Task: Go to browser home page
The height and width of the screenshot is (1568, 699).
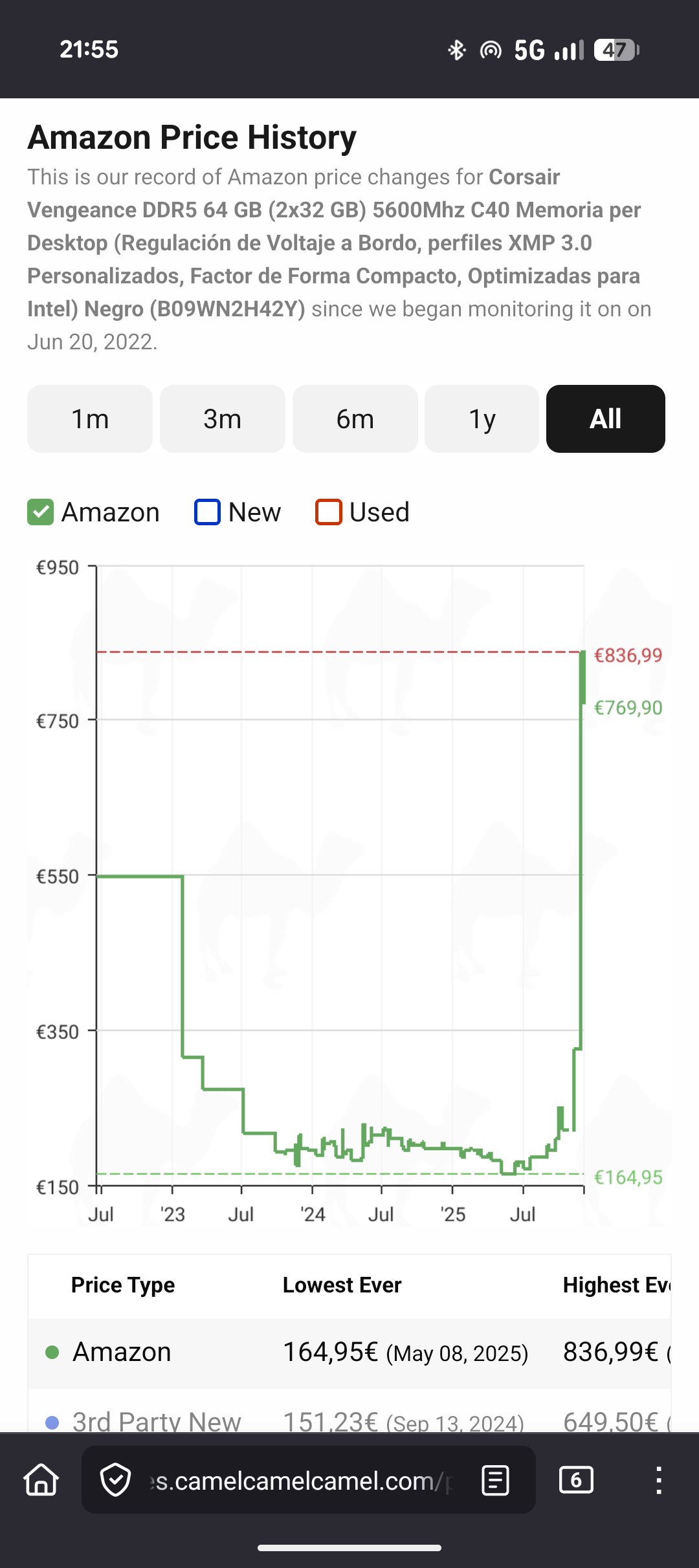Action: tap(41, 1480)
